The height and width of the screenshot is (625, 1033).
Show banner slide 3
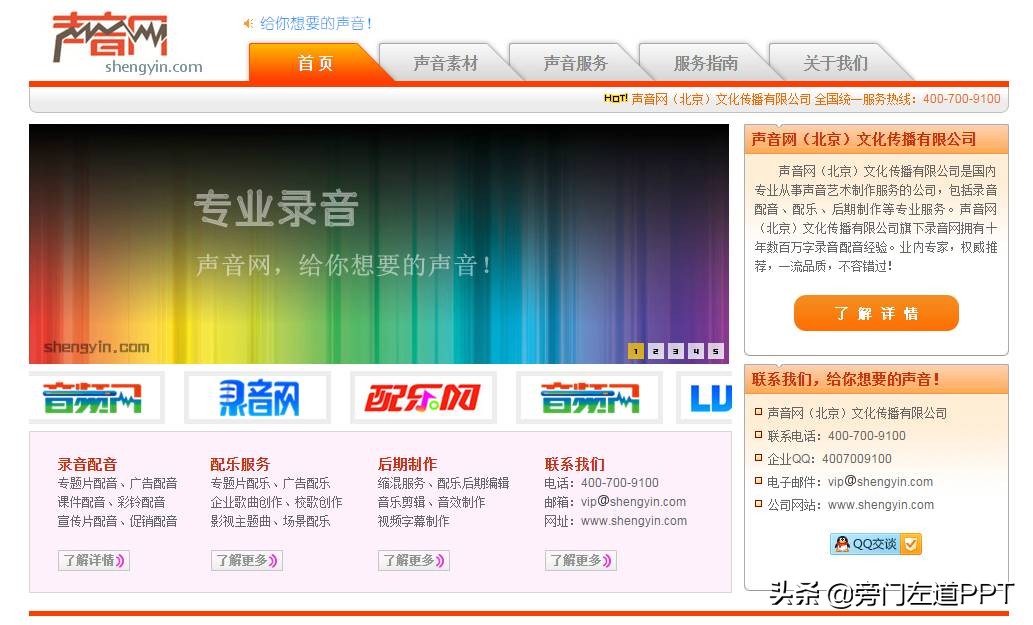tap(675, 351)
